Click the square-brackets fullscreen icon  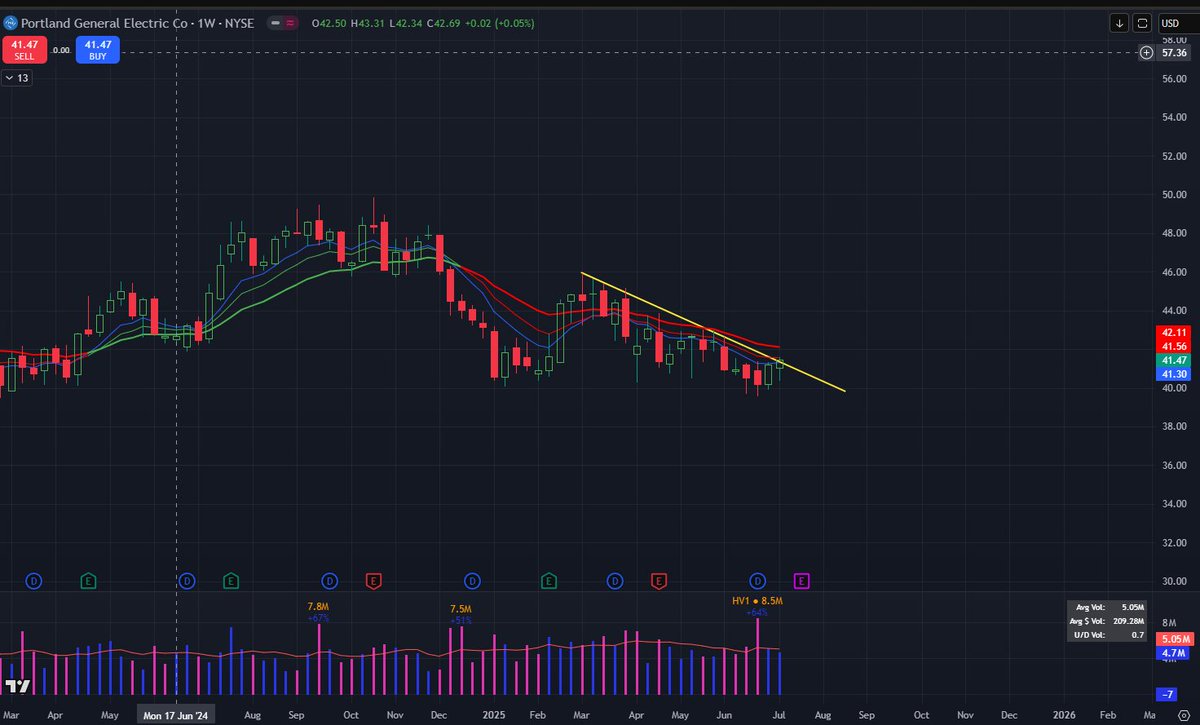coord(1143,23)
